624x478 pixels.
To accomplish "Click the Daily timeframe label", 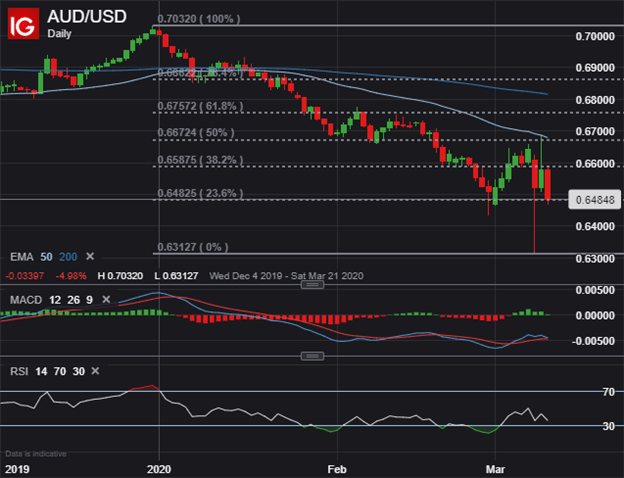I will pyautogui.click(x=59, y=33).
